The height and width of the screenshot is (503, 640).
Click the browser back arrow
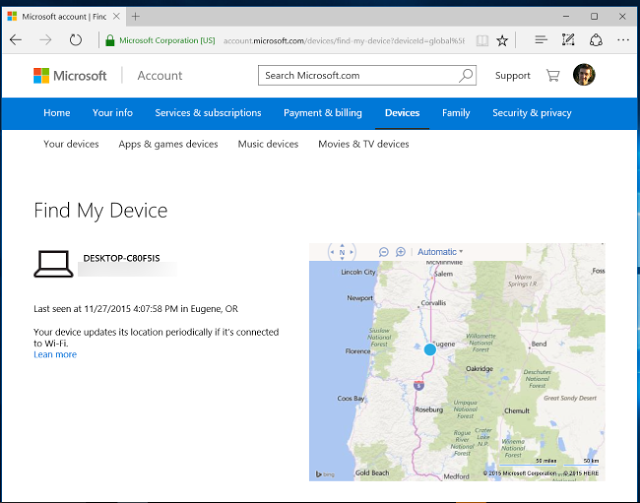[x=16, y=40]
